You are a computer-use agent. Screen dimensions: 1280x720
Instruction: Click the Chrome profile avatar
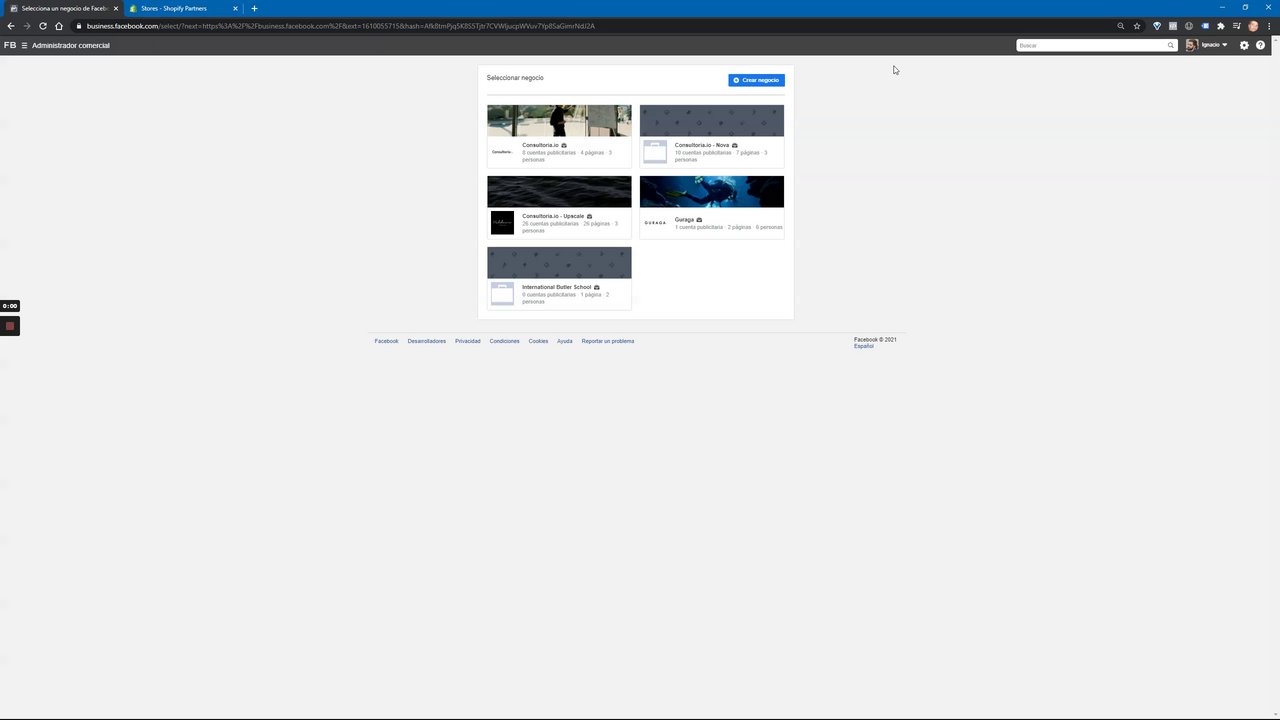[x=1253, y=26]
